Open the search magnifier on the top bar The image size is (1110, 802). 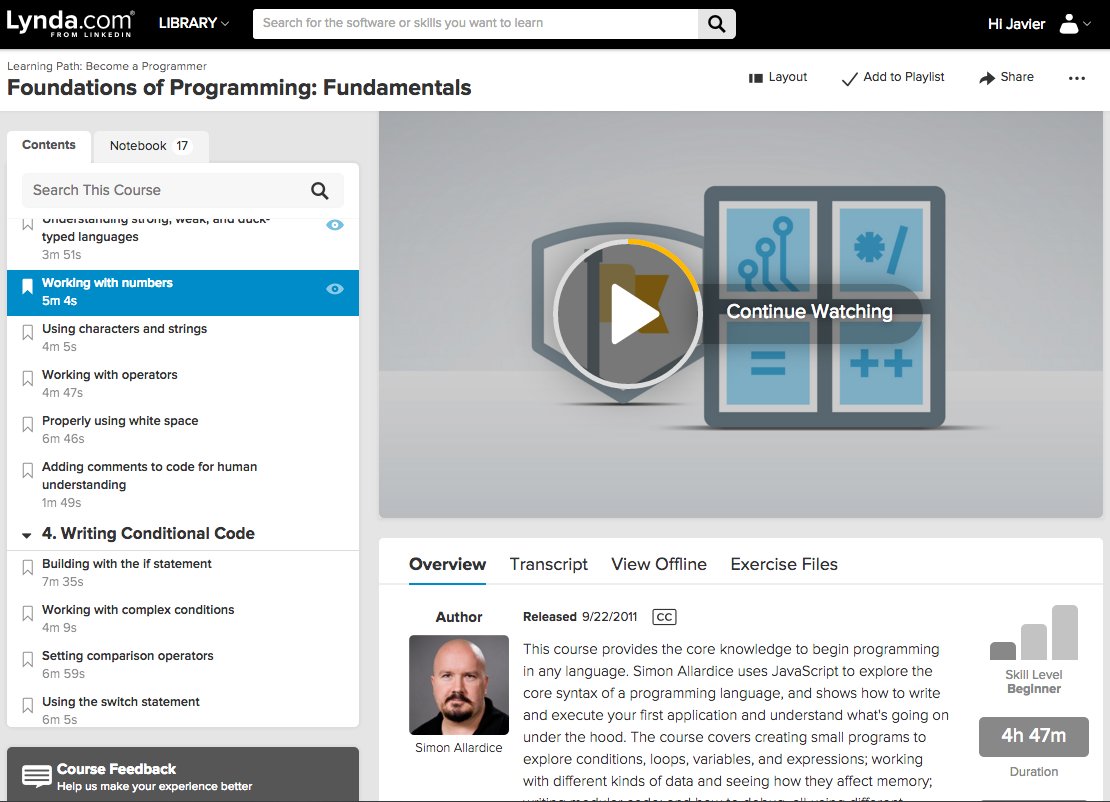(716, 23)
